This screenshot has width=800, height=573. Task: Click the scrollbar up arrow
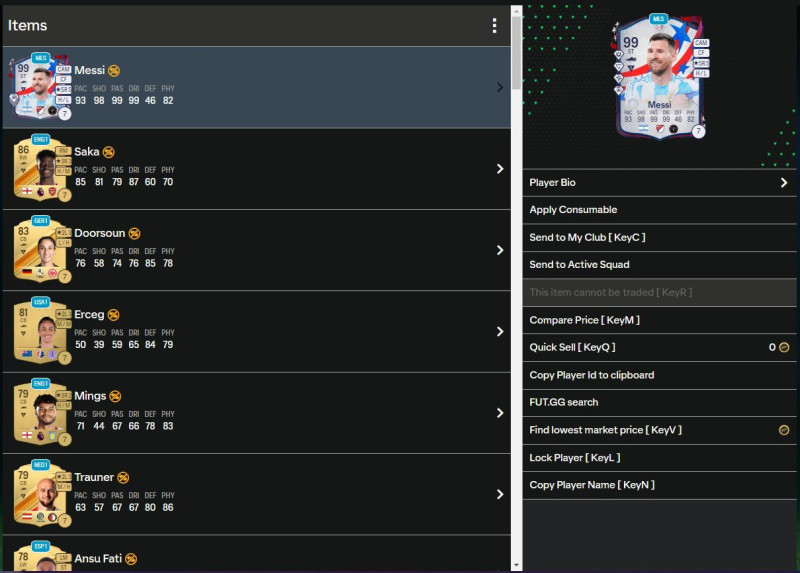pyautogui.click(x=516, y=11)
